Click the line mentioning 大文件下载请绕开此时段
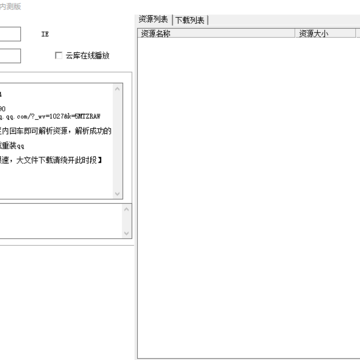 pos(51,160)
